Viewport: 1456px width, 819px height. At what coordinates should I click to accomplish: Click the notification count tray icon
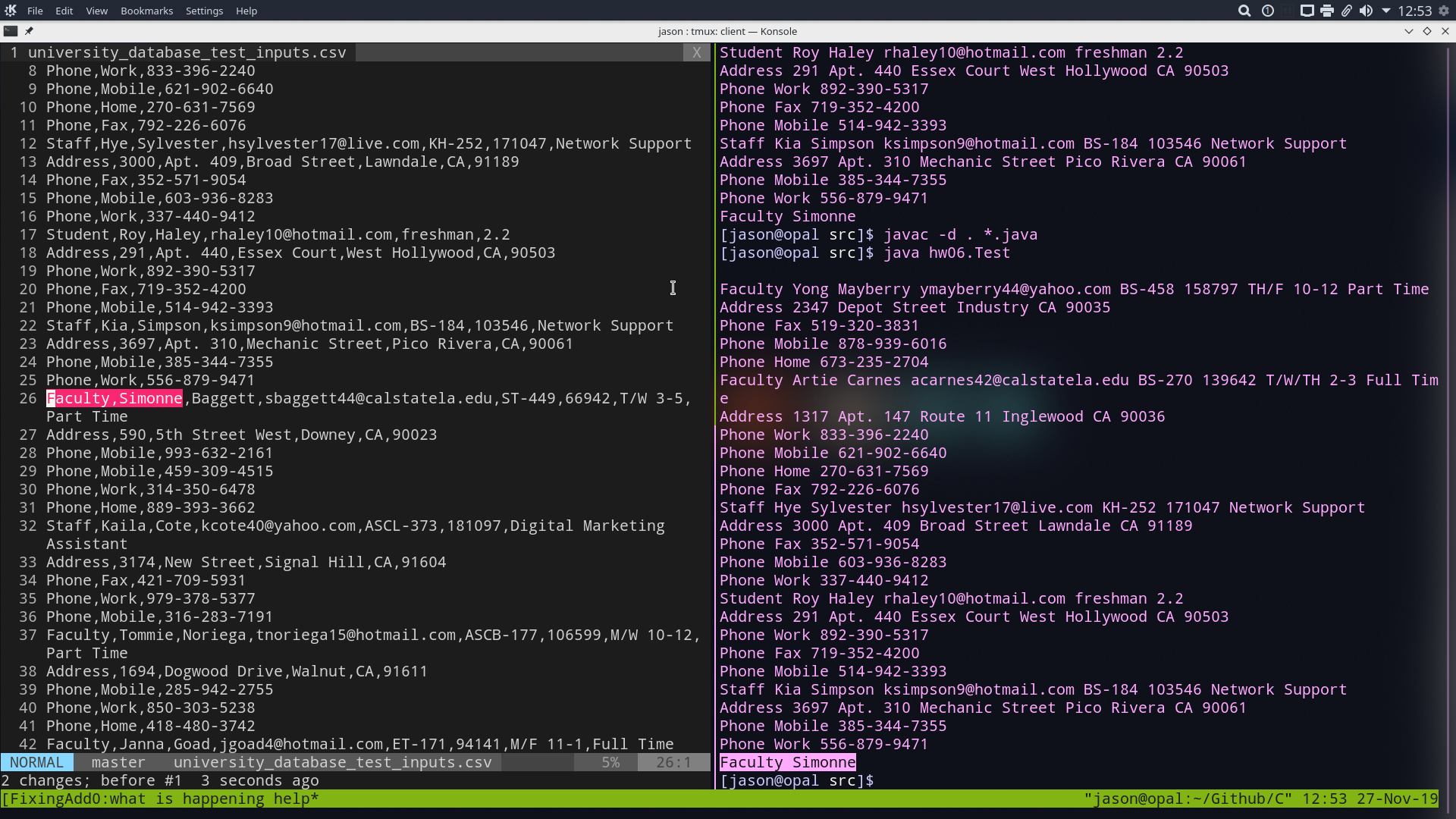[x=1268, y=11]
